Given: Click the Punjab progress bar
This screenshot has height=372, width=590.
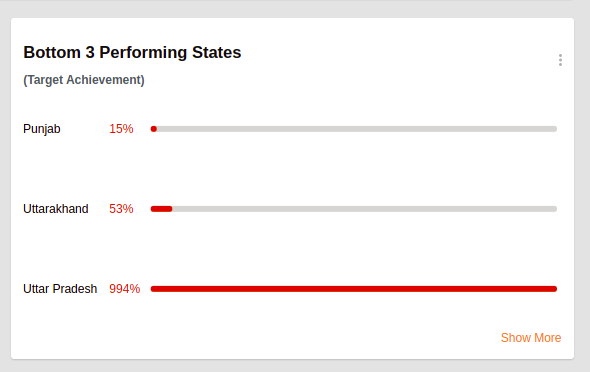Looking at the screenshot, I should [x=354, y=129].
